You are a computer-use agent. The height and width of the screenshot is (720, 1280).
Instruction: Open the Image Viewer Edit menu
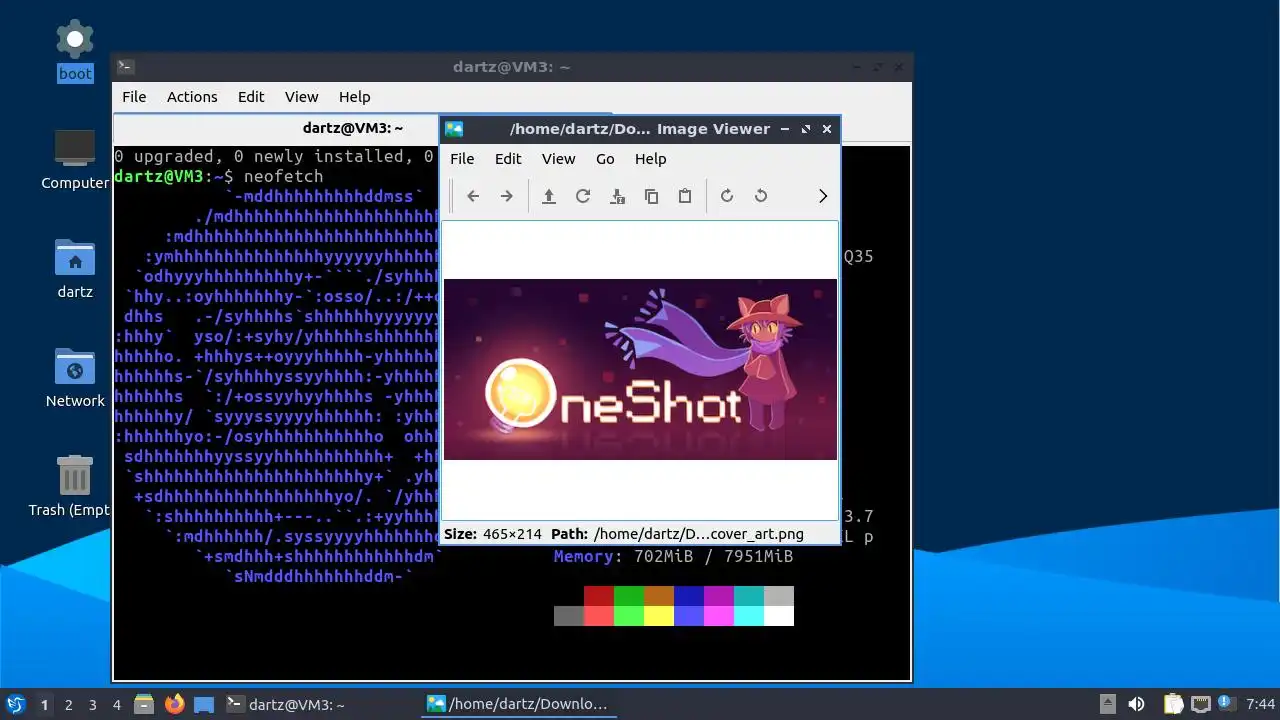pos(508,159)
